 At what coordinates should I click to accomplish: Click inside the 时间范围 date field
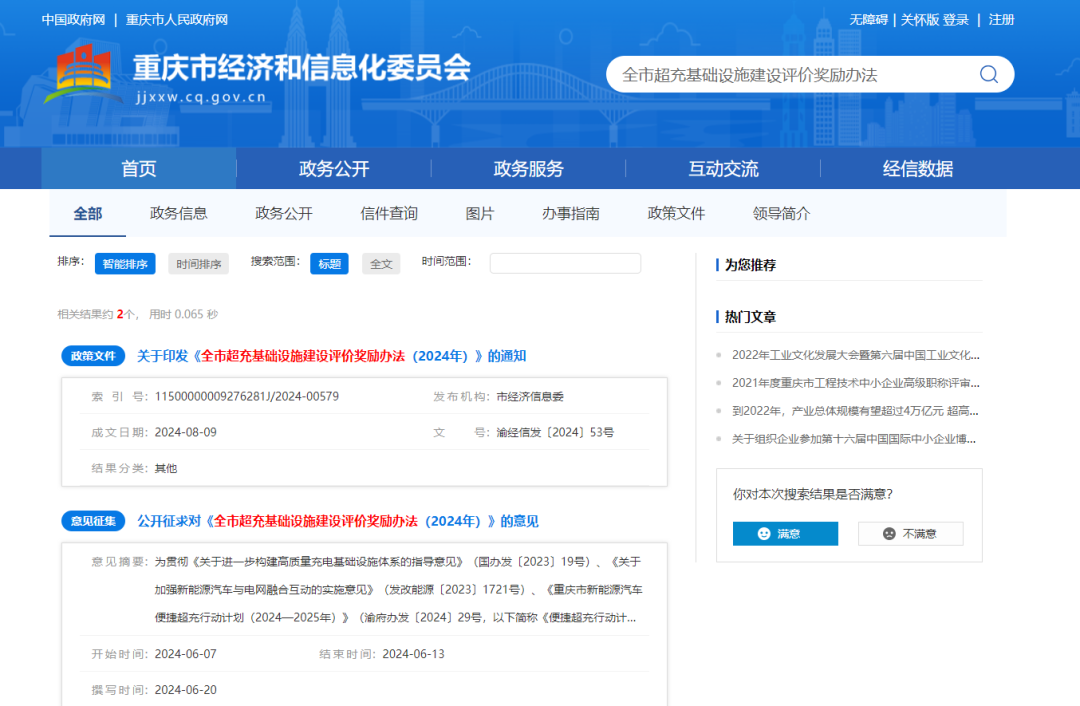[x=565, y=264]
